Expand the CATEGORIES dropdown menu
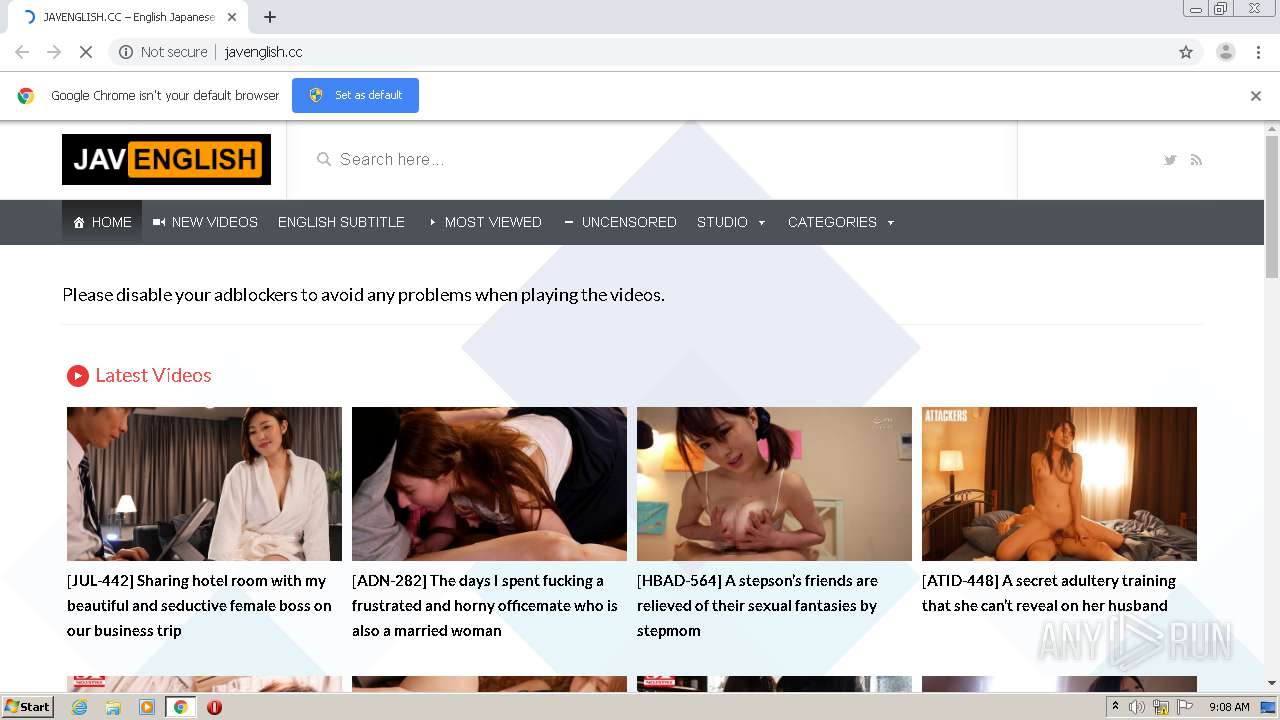 coord(841,222)
